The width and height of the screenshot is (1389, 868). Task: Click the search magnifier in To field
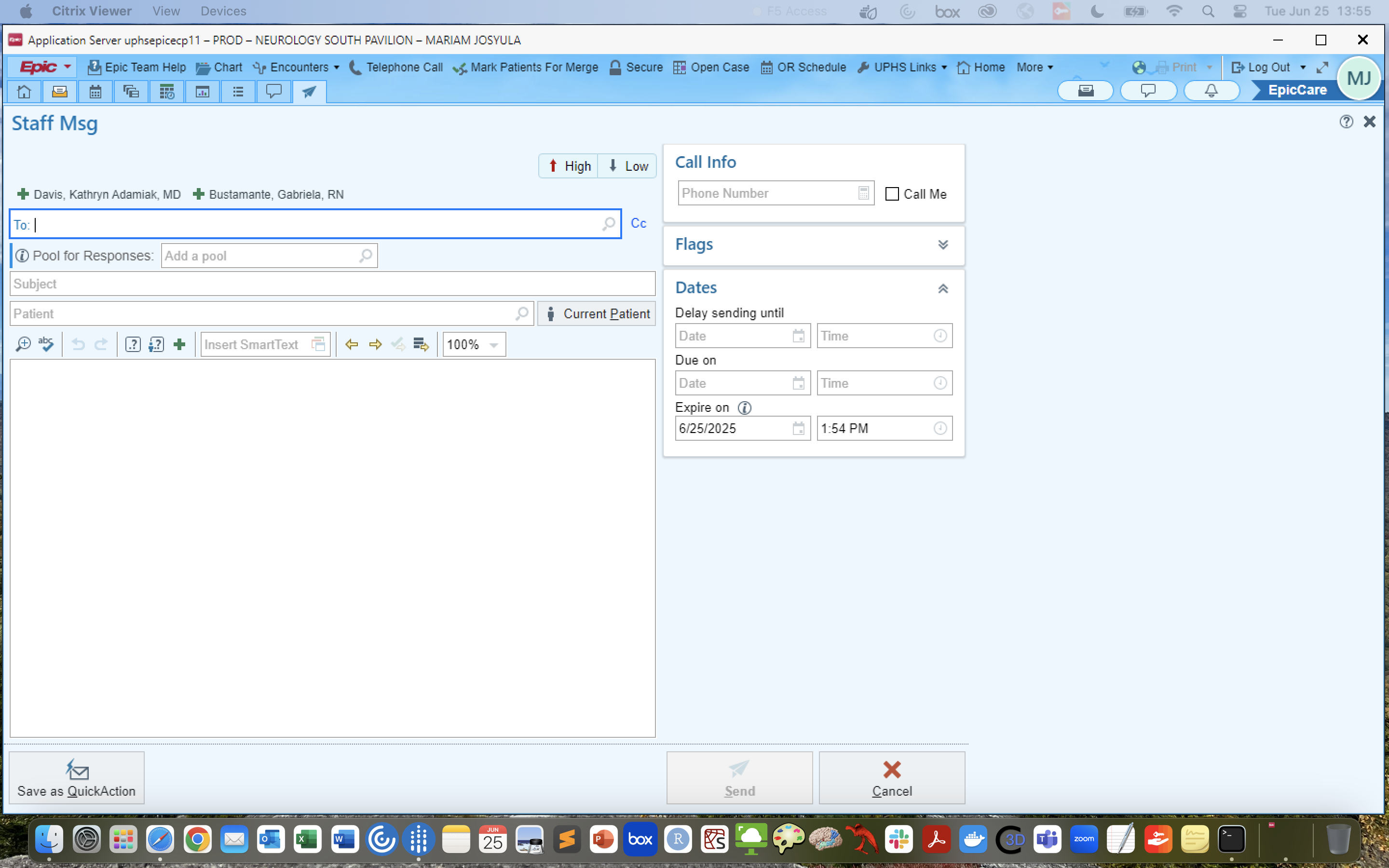[x=608, y=224]
